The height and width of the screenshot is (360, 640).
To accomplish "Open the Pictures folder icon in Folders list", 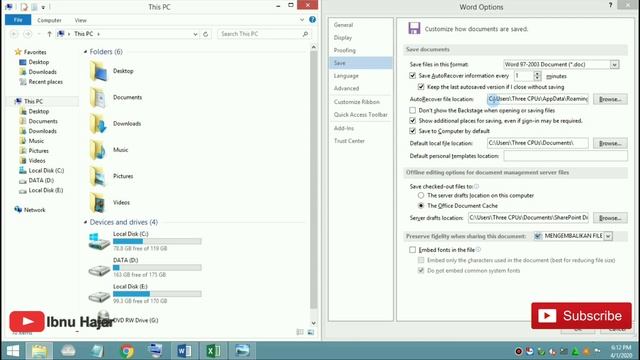I will [98, 176].
